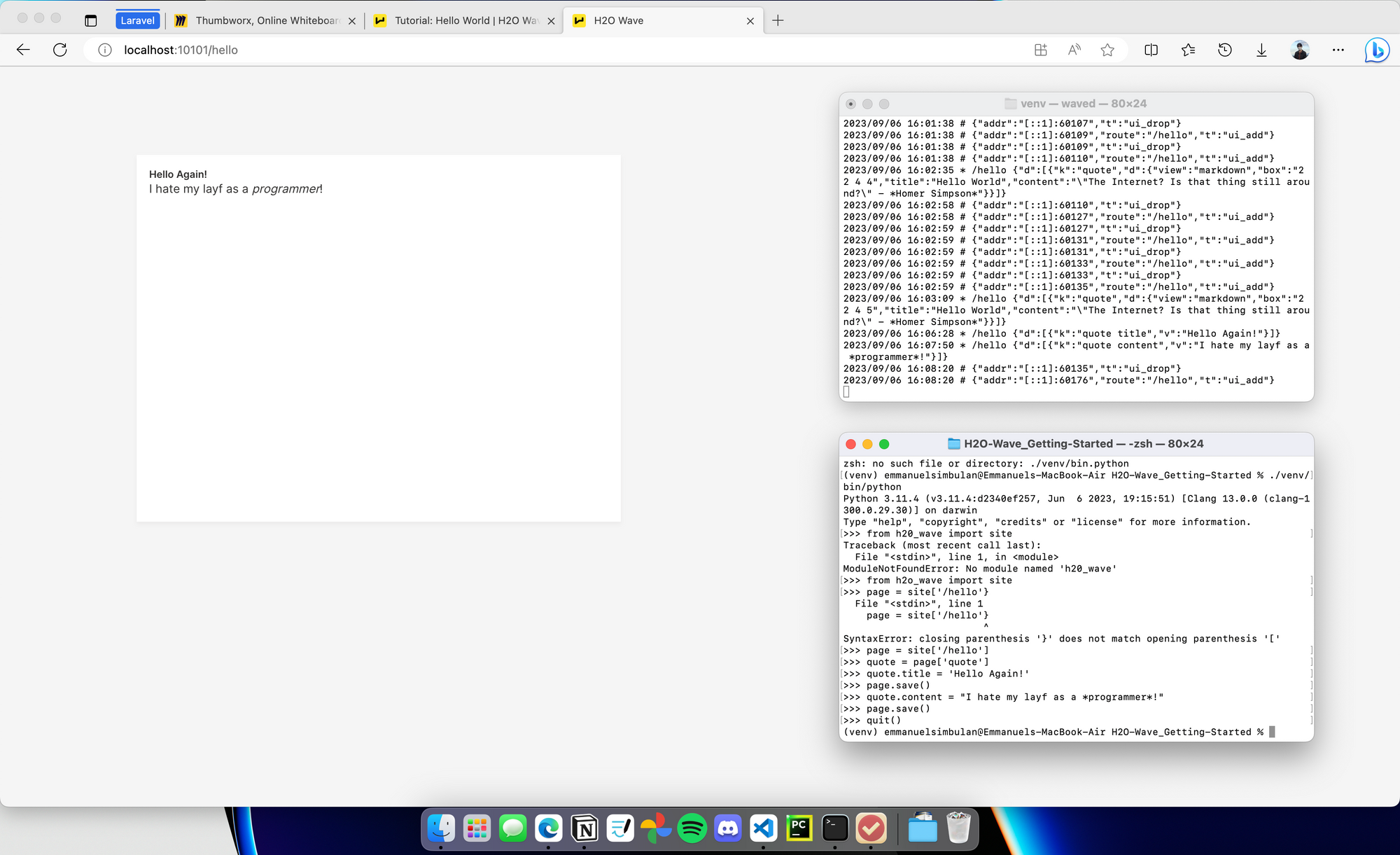This screenshot has width=1400, height=855.
Task: Open a new tab with the plus button
Action: click(778, 20)
